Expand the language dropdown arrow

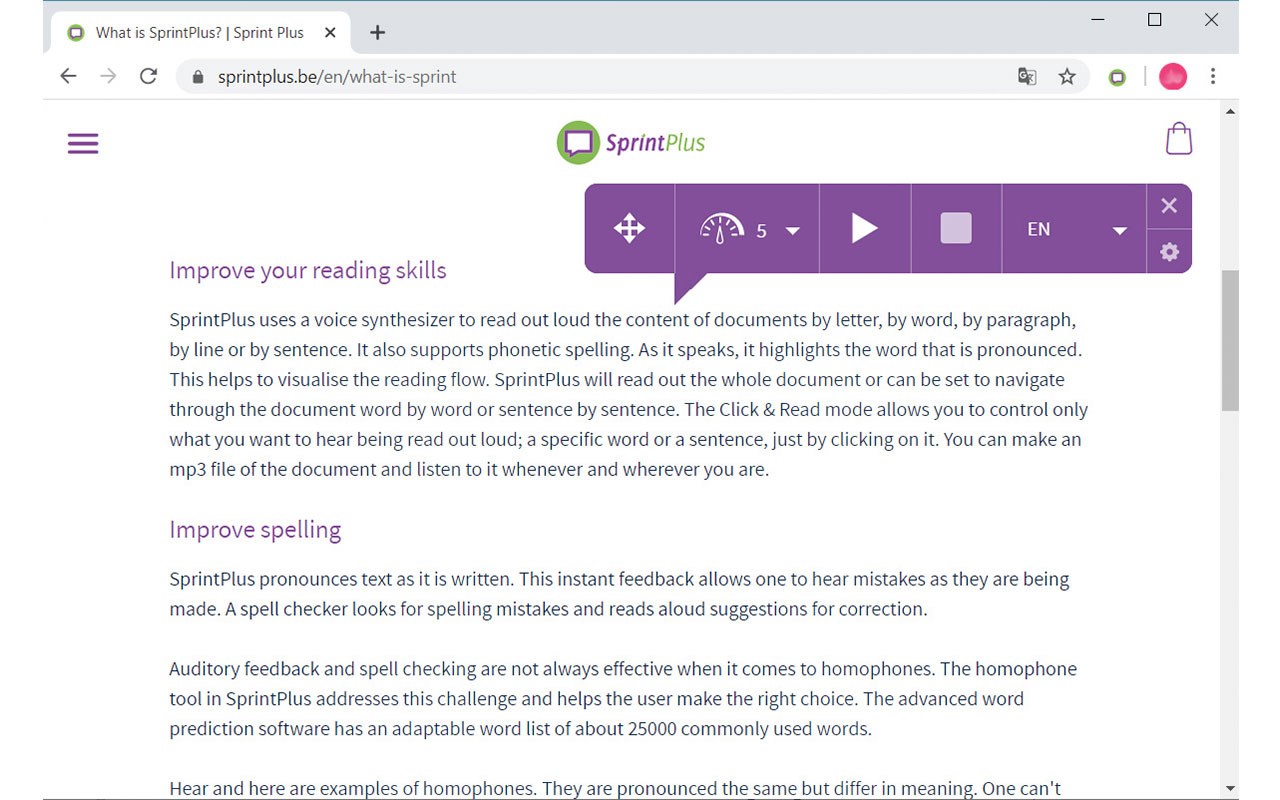[x=1120, y=231]
